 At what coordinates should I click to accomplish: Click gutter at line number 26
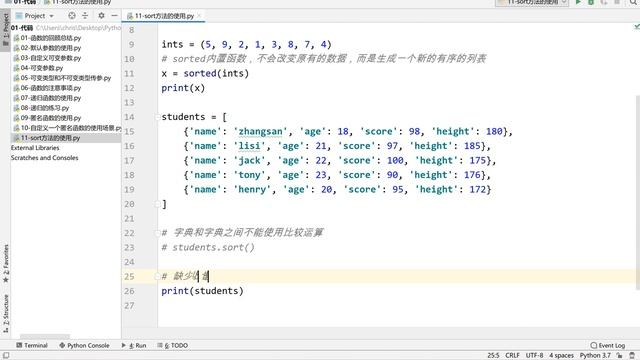click(x=129, y=291)
